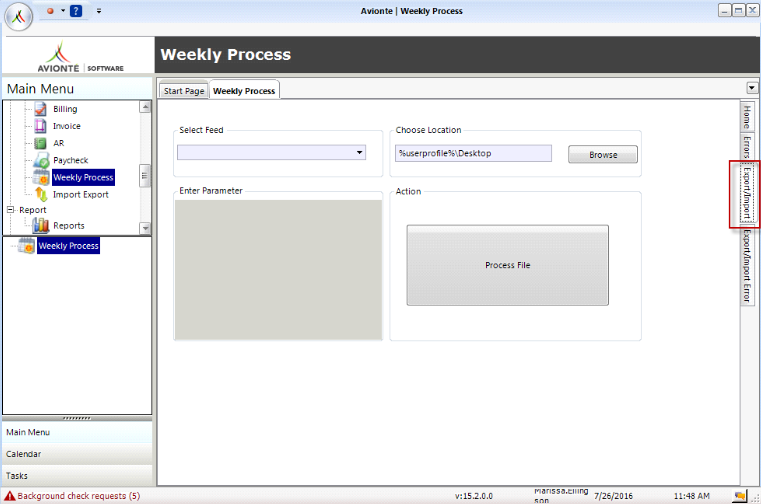Click the tree scrollbar thumb
Viewport: 761px width, 504px height.
145,176
